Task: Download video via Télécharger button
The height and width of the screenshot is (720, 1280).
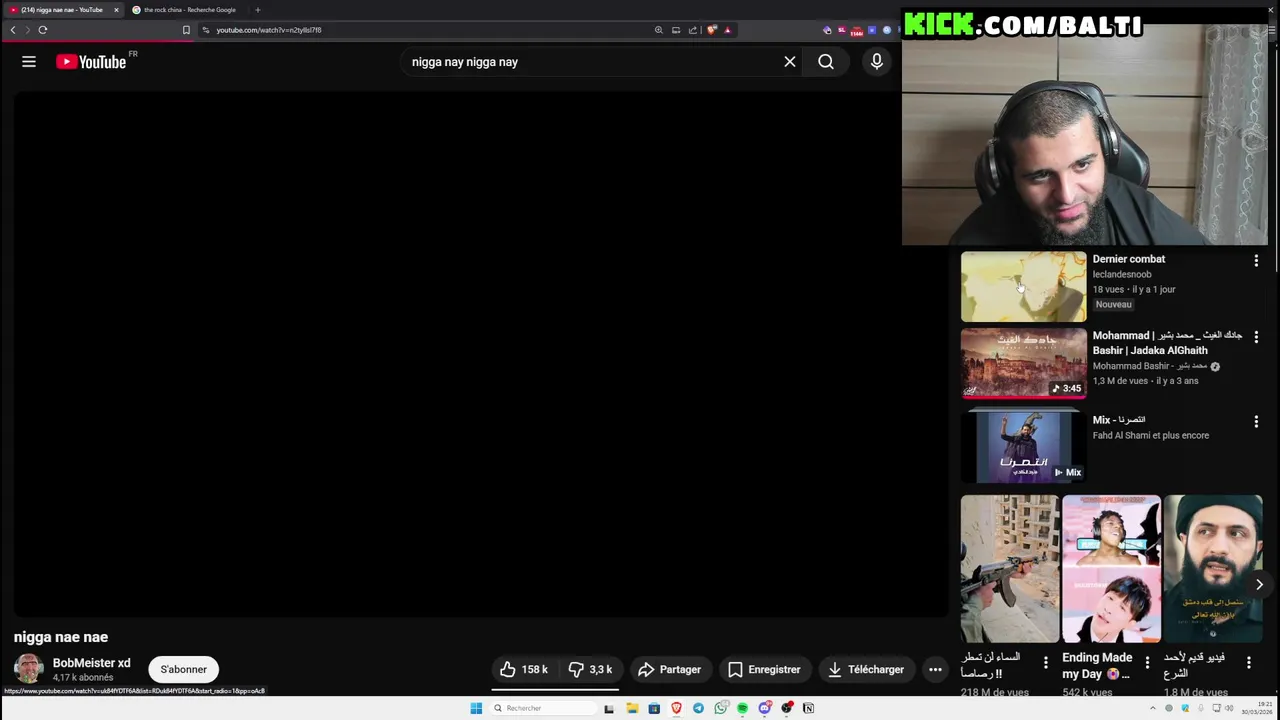Action: coord(866,669)
